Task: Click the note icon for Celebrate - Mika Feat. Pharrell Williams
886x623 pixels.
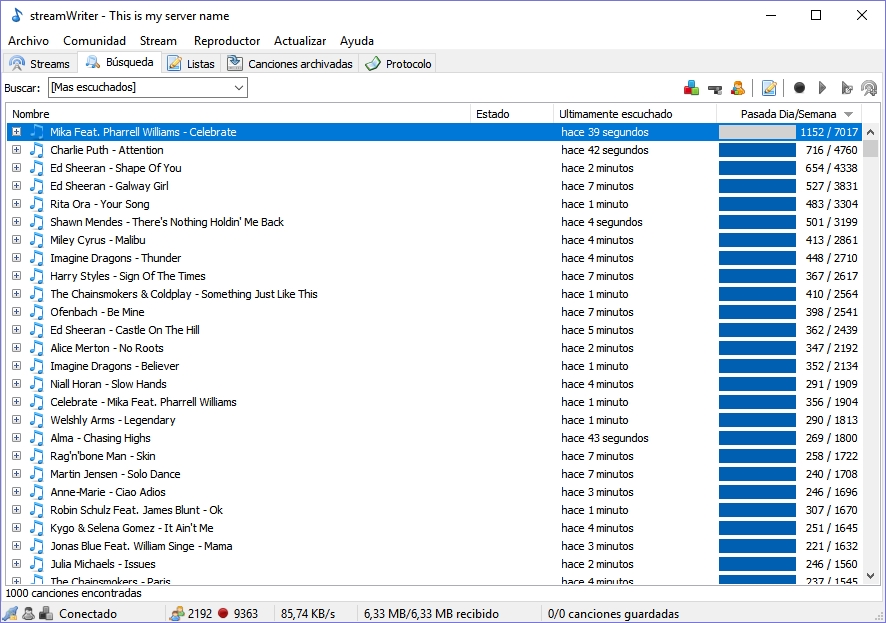Action: [x=37, y=402]
